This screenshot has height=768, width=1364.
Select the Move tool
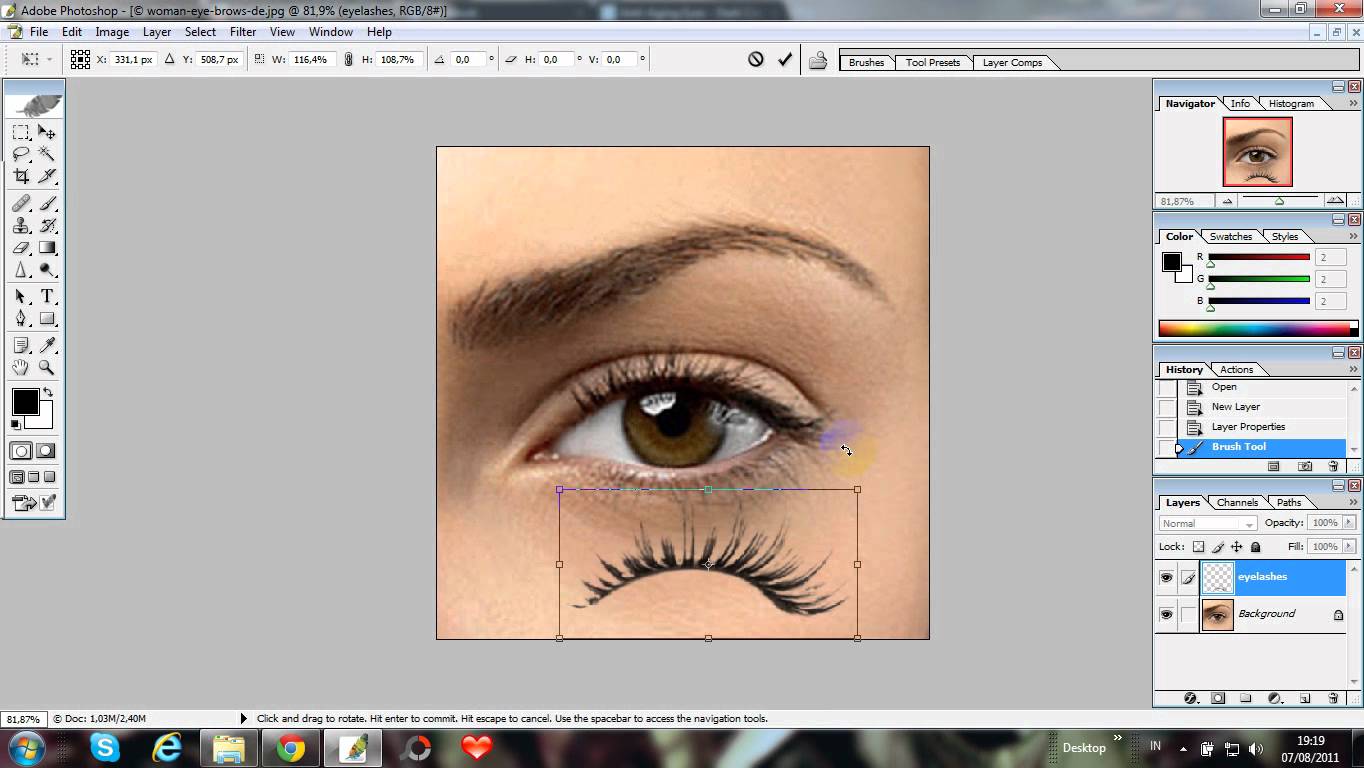click(47, 132)
